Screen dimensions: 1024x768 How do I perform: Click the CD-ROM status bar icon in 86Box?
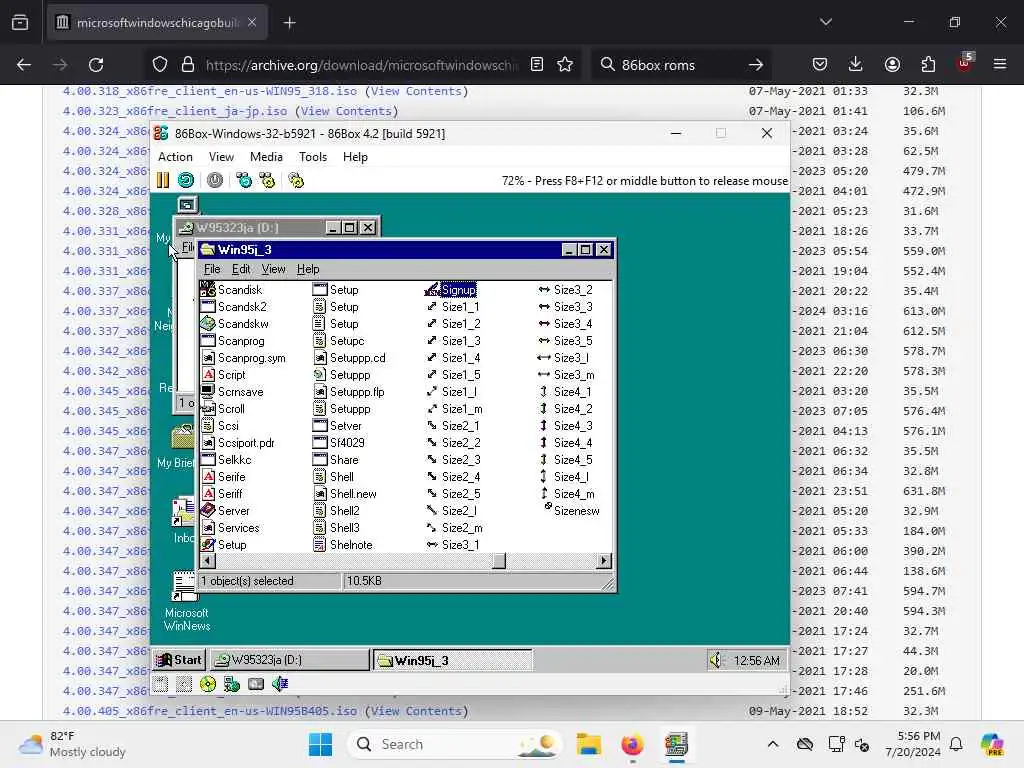(208, 684)
